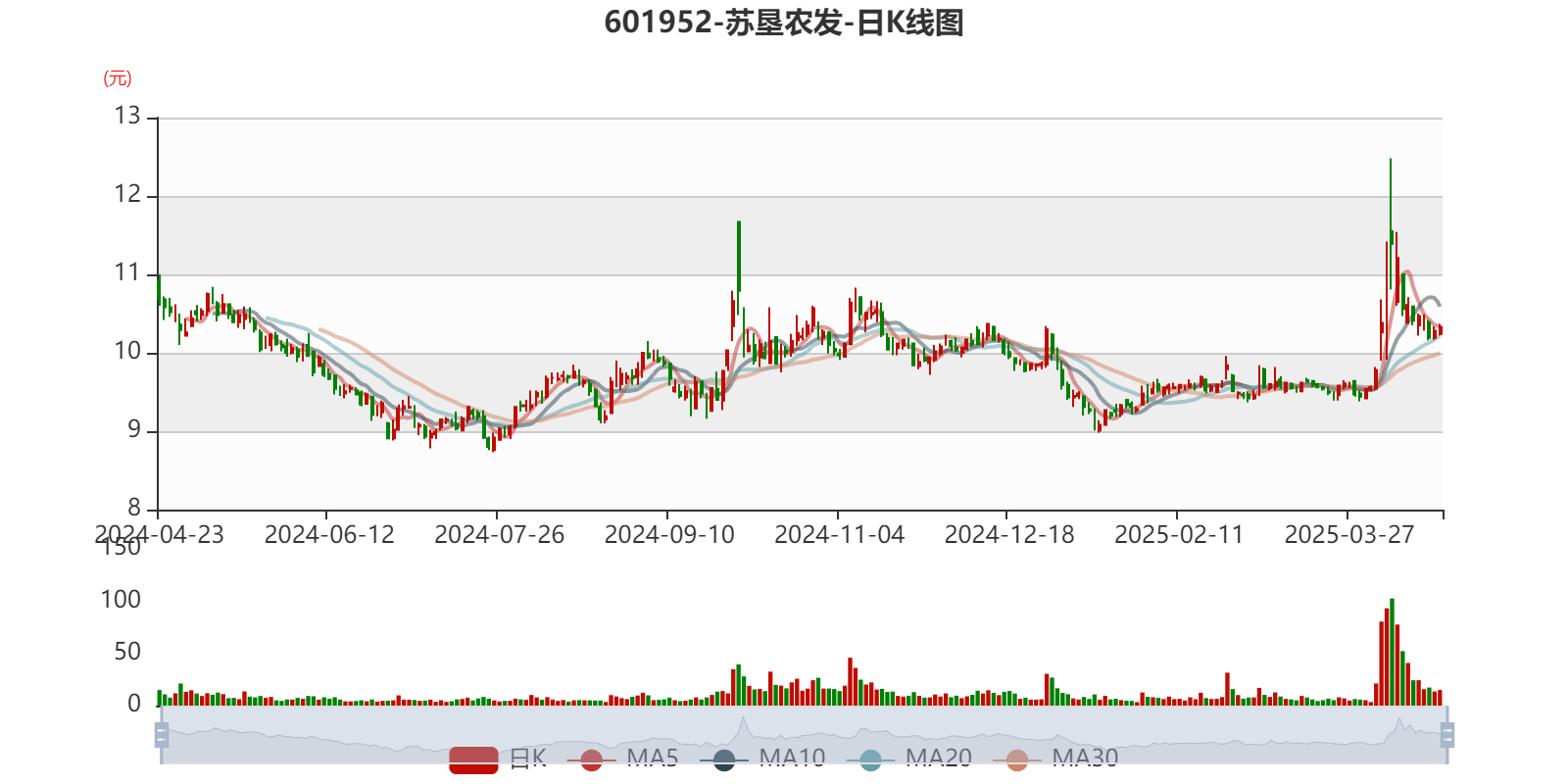
Task: Click the price axis label 9
Action: coord(134,429)
